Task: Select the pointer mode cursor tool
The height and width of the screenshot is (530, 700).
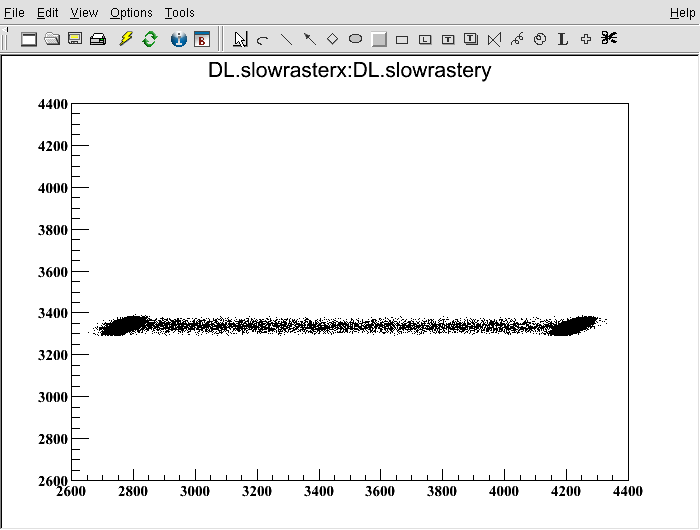Action: tap(240, 39)
